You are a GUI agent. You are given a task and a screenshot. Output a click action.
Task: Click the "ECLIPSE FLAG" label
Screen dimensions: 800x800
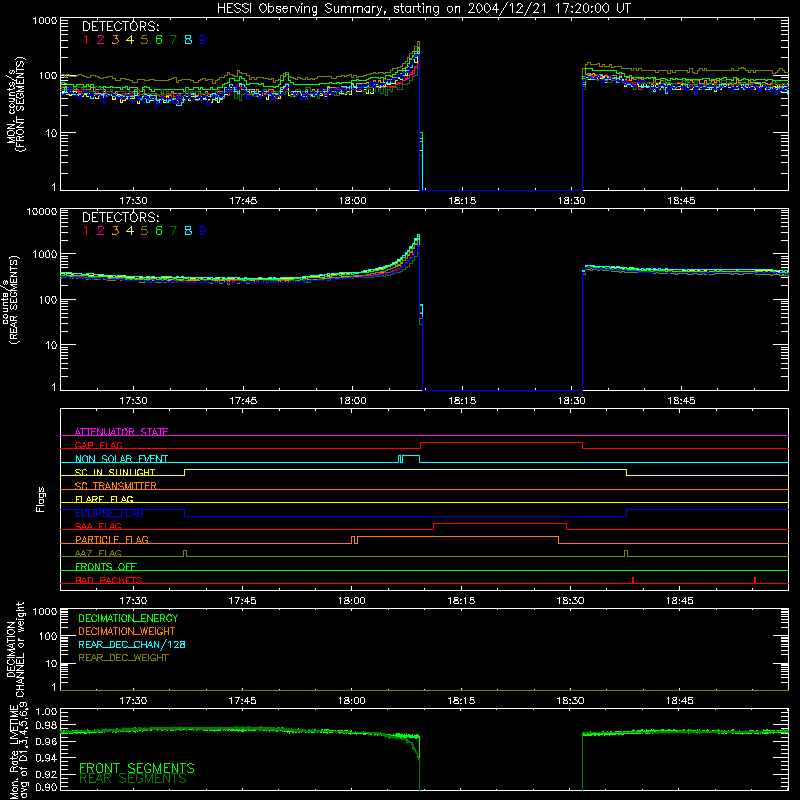pos(109,513)
